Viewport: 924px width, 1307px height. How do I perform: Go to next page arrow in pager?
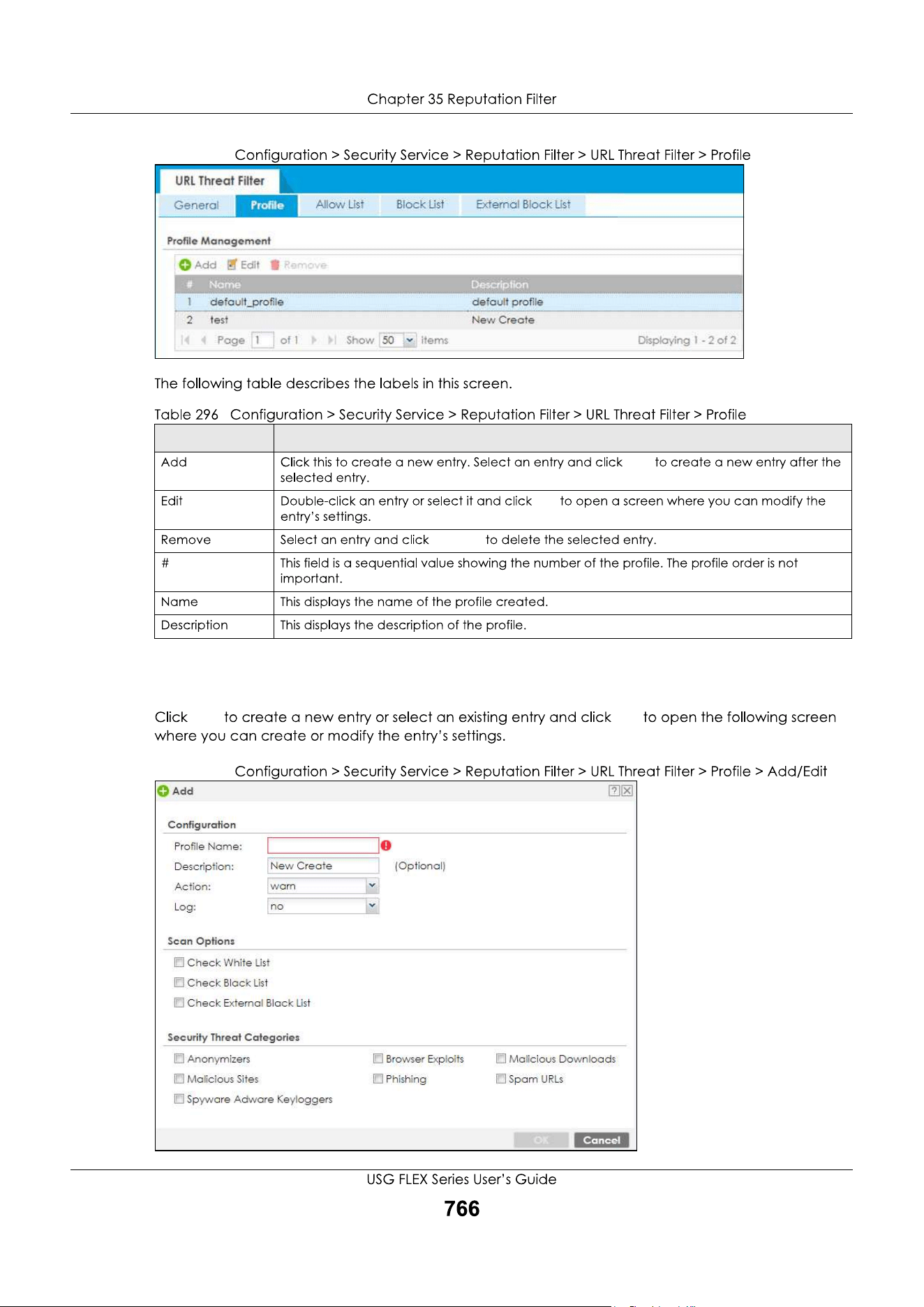[x=314, y=340]
